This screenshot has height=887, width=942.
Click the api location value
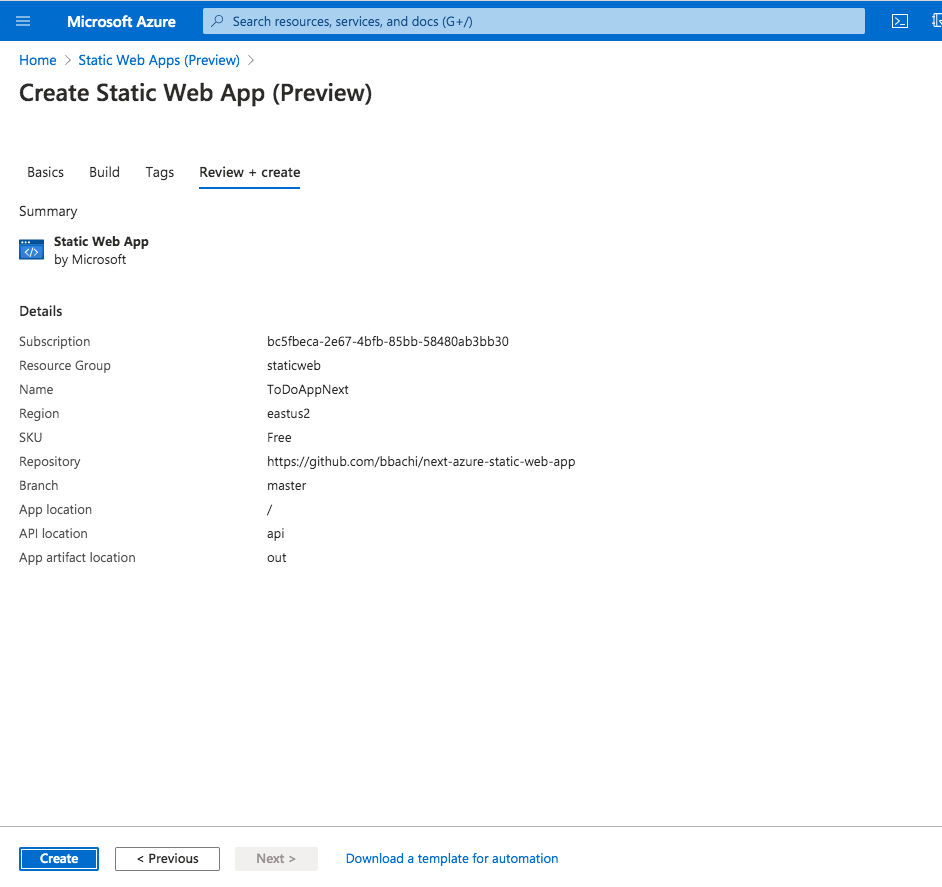(x=276, y=534)
